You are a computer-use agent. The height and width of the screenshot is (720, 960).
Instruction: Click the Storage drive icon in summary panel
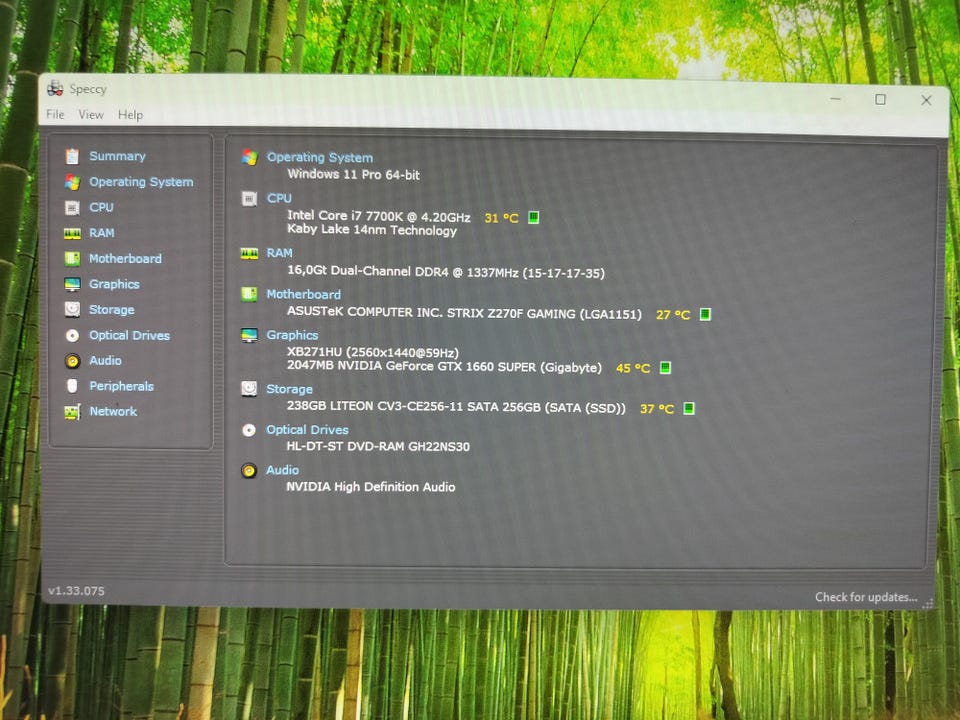(249, 389)
